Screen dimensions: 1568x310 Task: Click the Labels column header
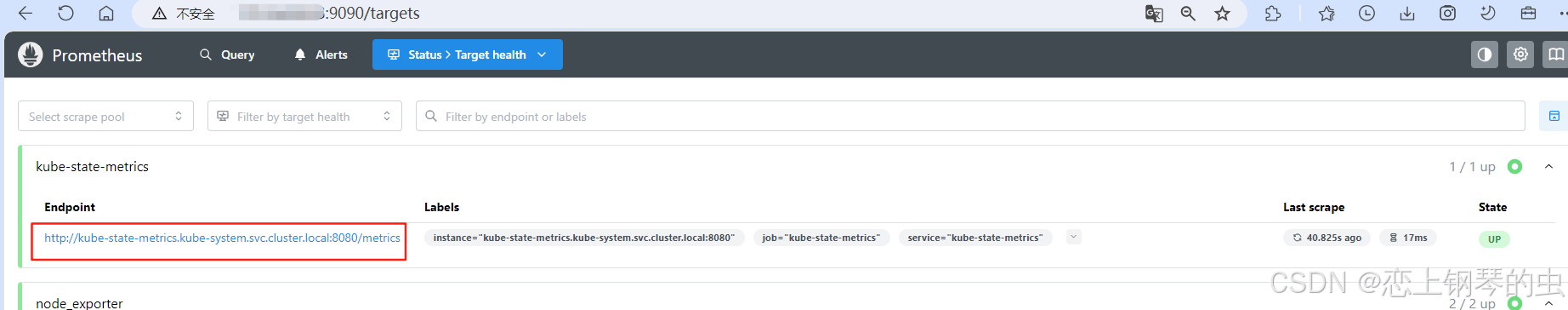tap(441, 207)
